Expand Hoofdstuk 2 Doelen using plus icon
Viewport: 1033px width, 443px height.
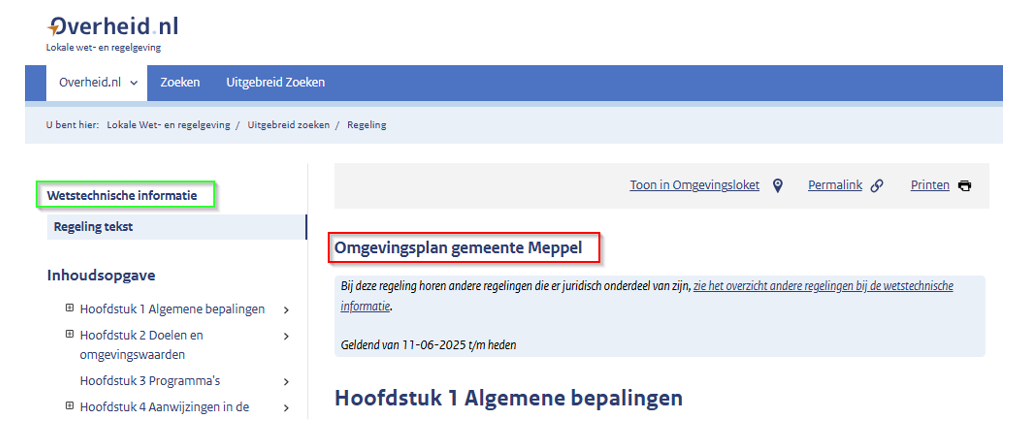pos(69,335)
